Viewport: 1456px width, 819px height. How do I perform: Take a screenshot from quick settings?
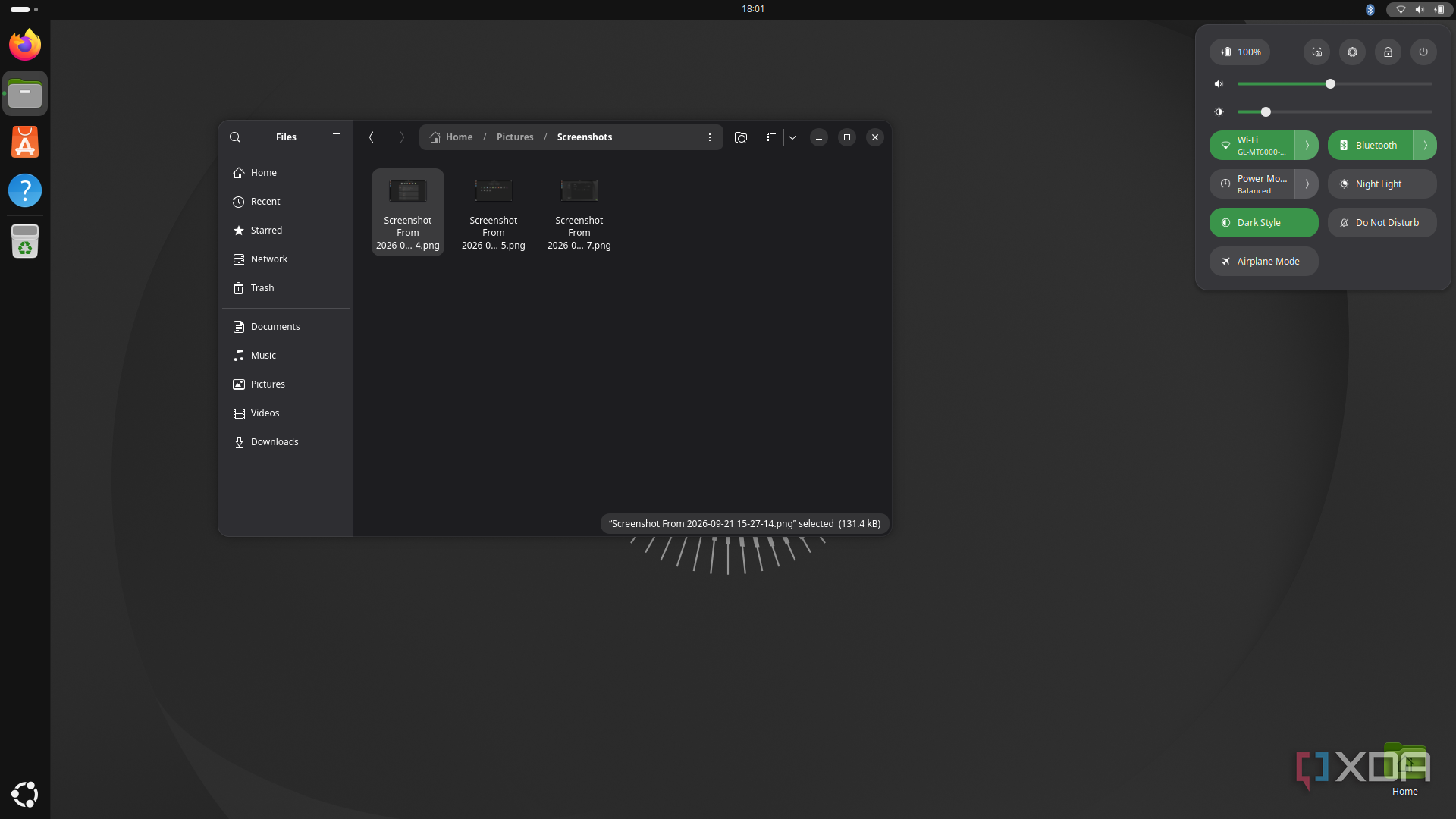[1317, 52]
